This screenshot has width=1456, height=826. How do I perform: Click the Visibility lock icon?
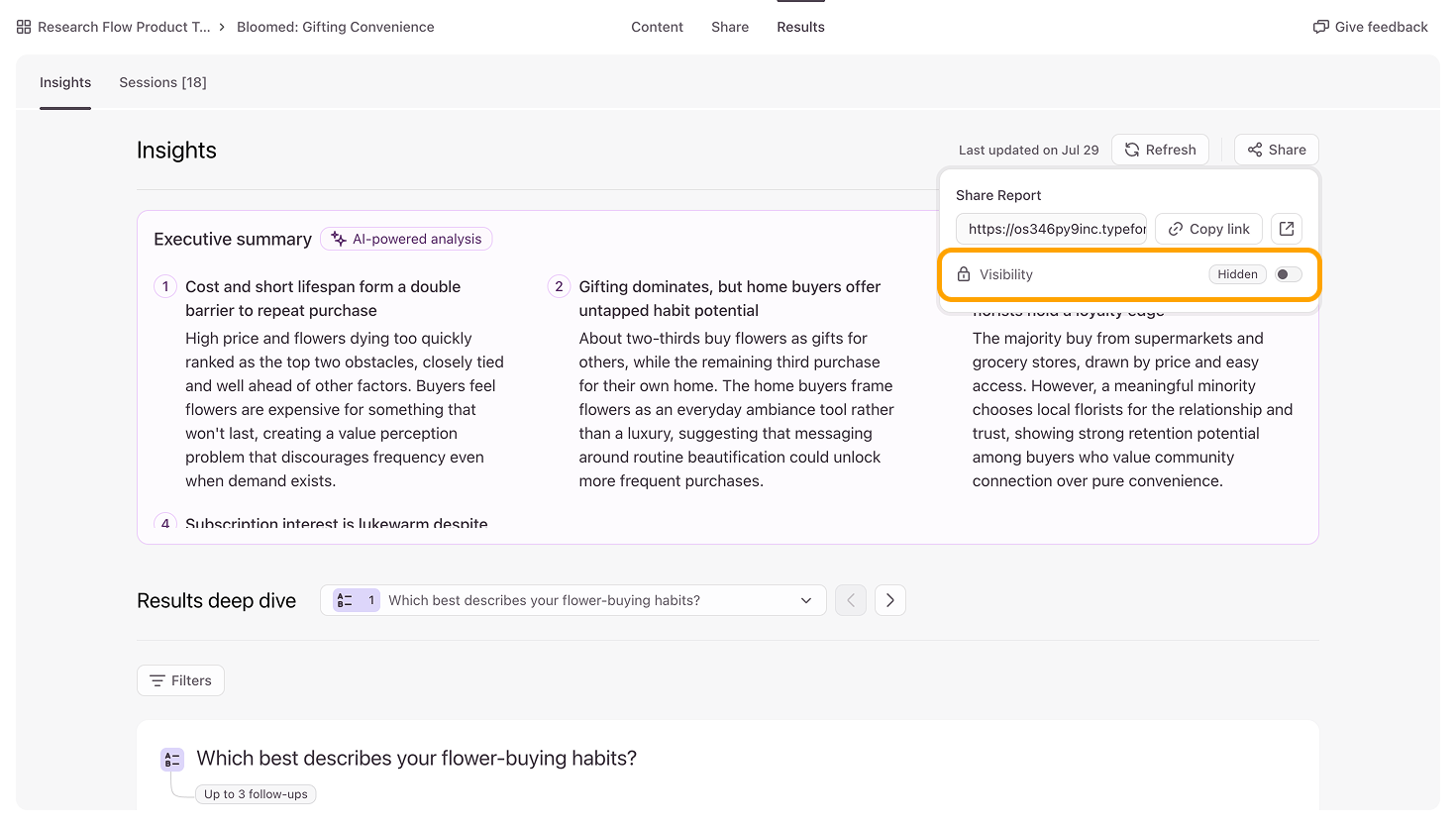[x=963, y=274]
